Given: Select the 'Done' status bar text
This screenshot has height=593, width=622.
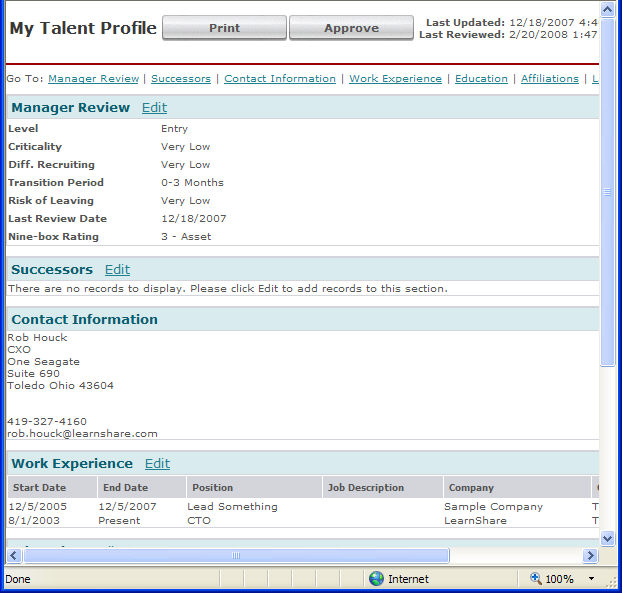Looking at the screenshot, I should [18, 579].
